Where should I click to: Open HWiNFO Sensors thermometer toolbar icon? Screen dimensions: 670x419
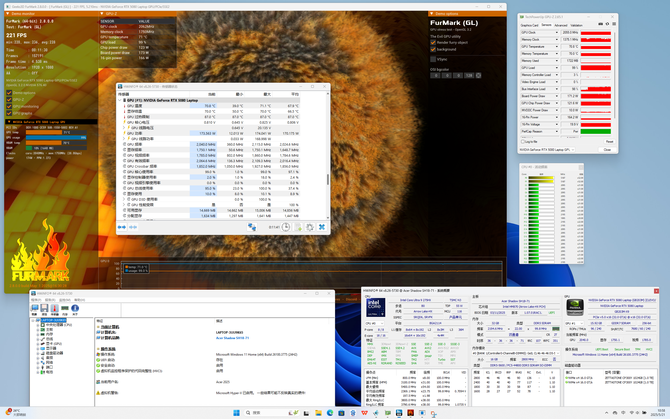pyautogui.click(x=55, y=308)
